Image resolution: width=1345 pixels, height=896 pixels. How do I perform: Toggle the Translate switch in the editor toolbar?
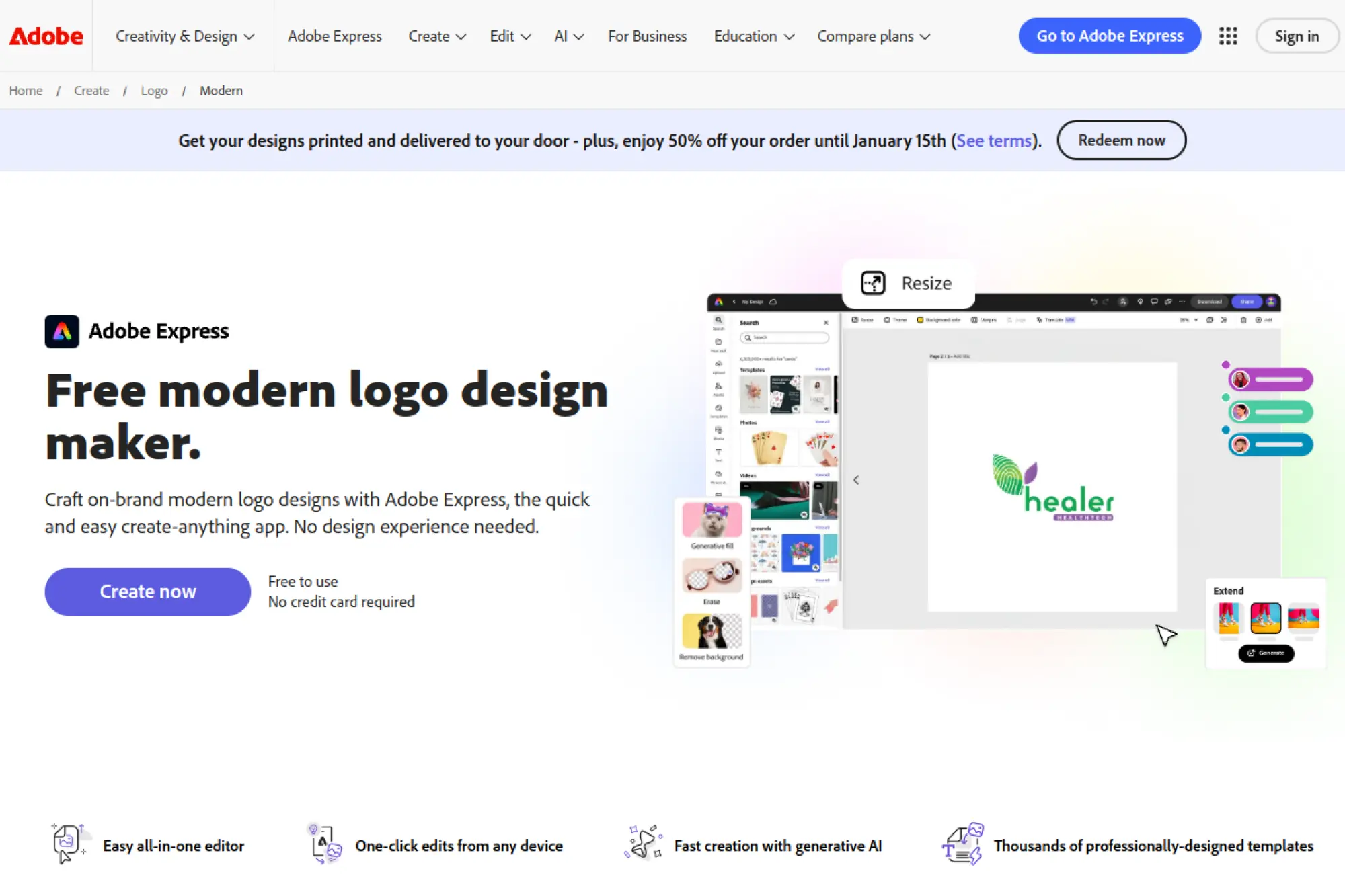1070,320
